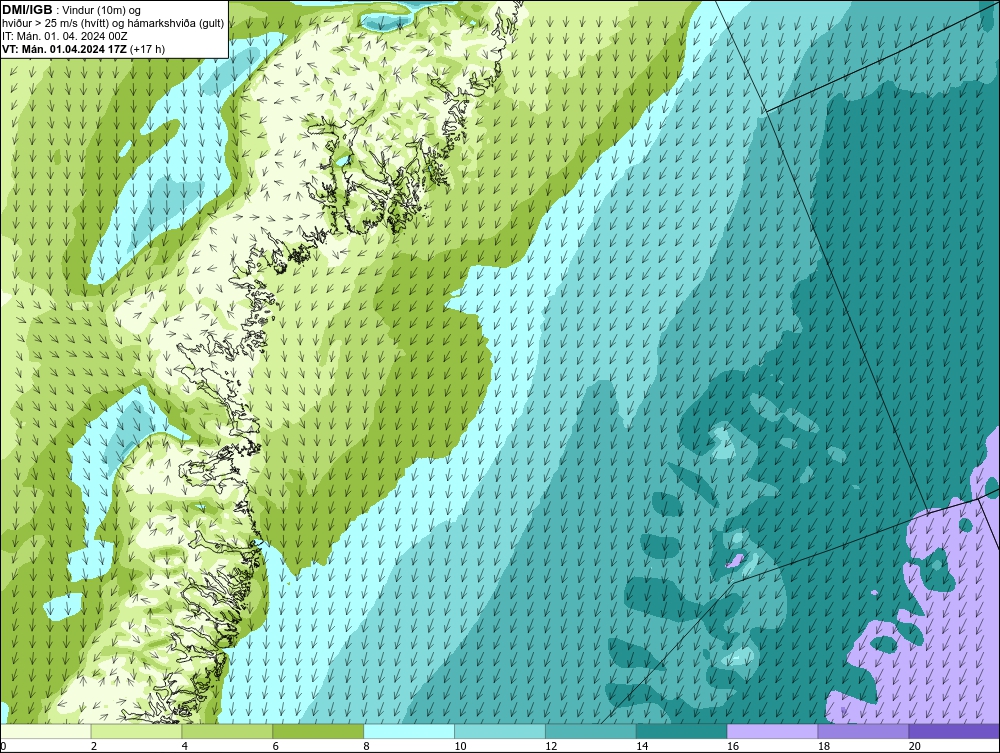
Task: Click the 2-4 m/s light green swatch
Action: [136, 731]
